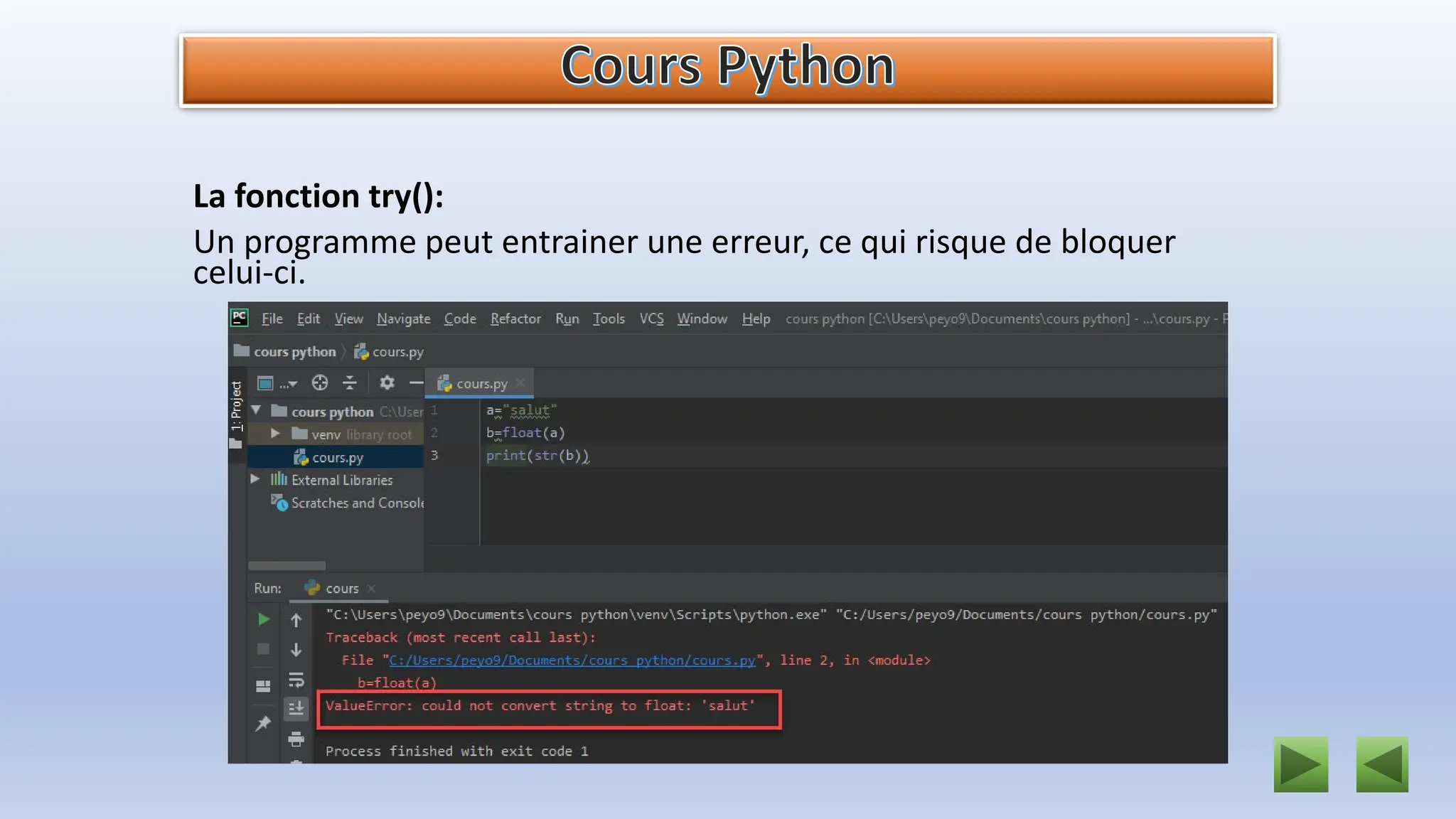1456x819 pixels.
Task: Open the View menu
Action: 348,318
